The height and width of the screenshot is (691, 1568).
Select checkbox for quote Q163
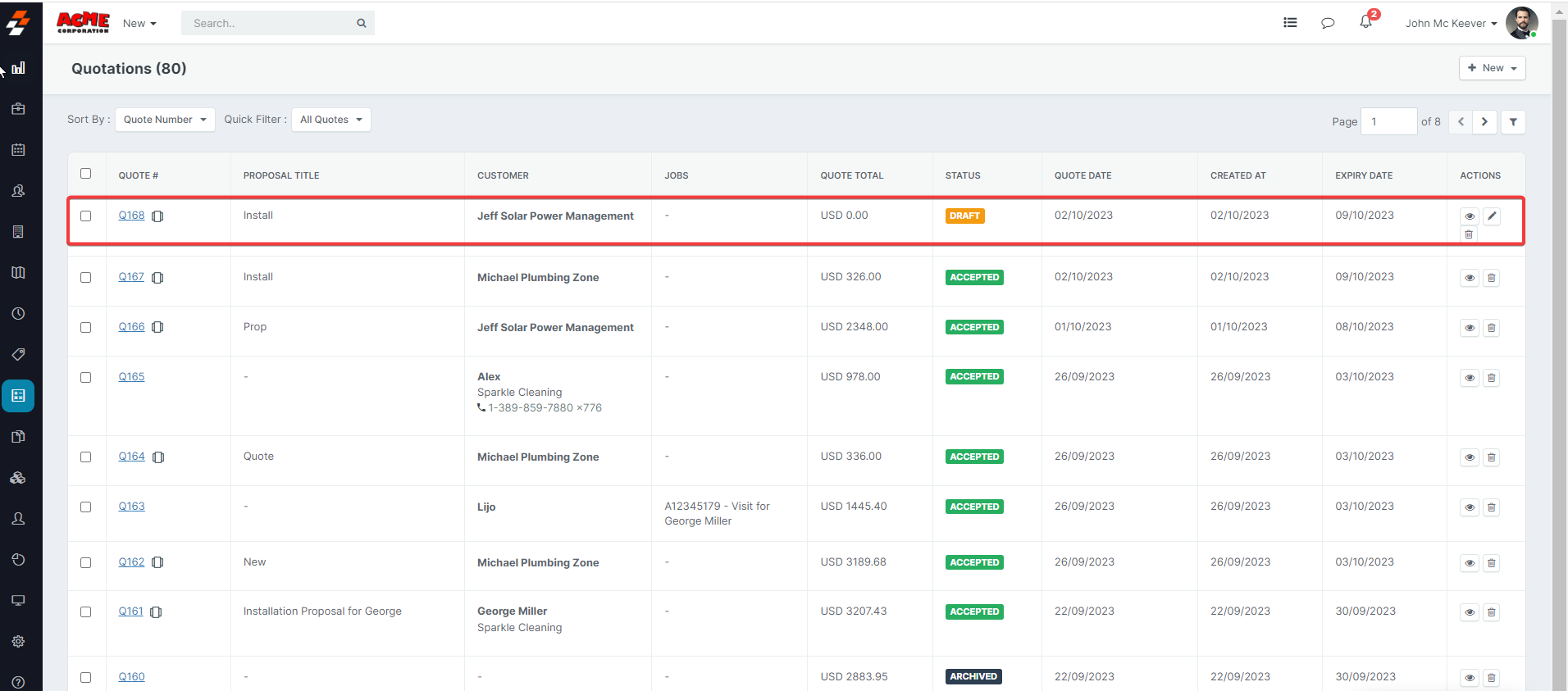(86, 507)
